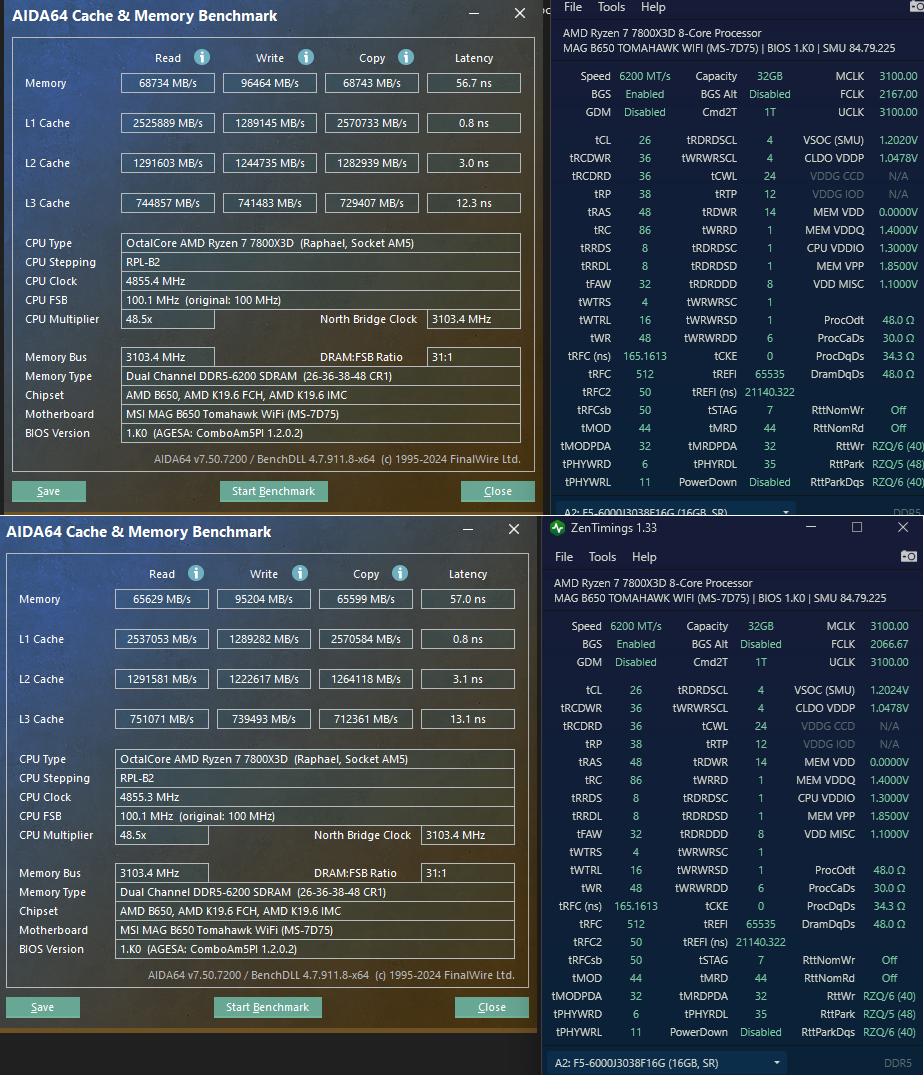
Task: Click the 57.0 ns memory latency field
Action: (x=467, y=599)
